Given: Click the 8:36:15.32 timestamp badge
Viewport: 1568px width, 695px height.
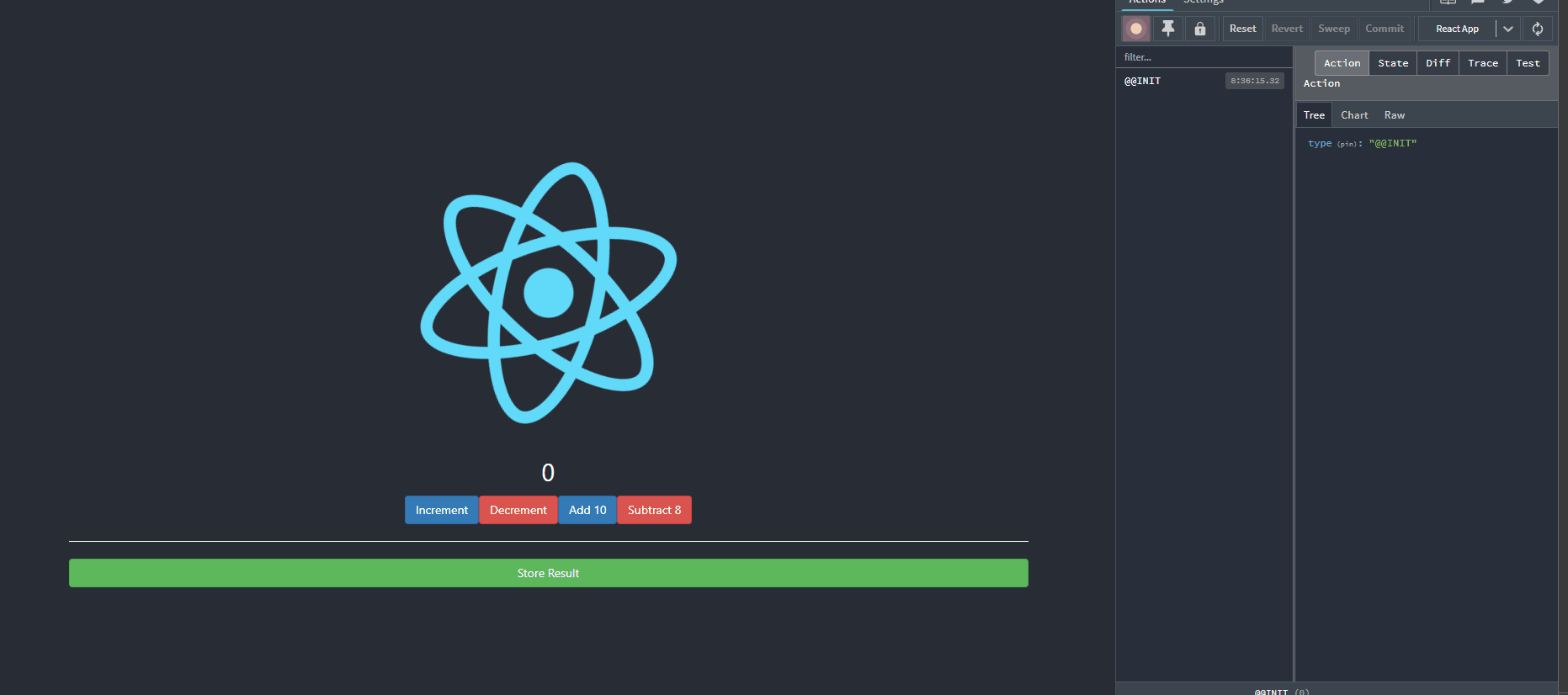Looking at the screenshot, I should pos(1254,81).
